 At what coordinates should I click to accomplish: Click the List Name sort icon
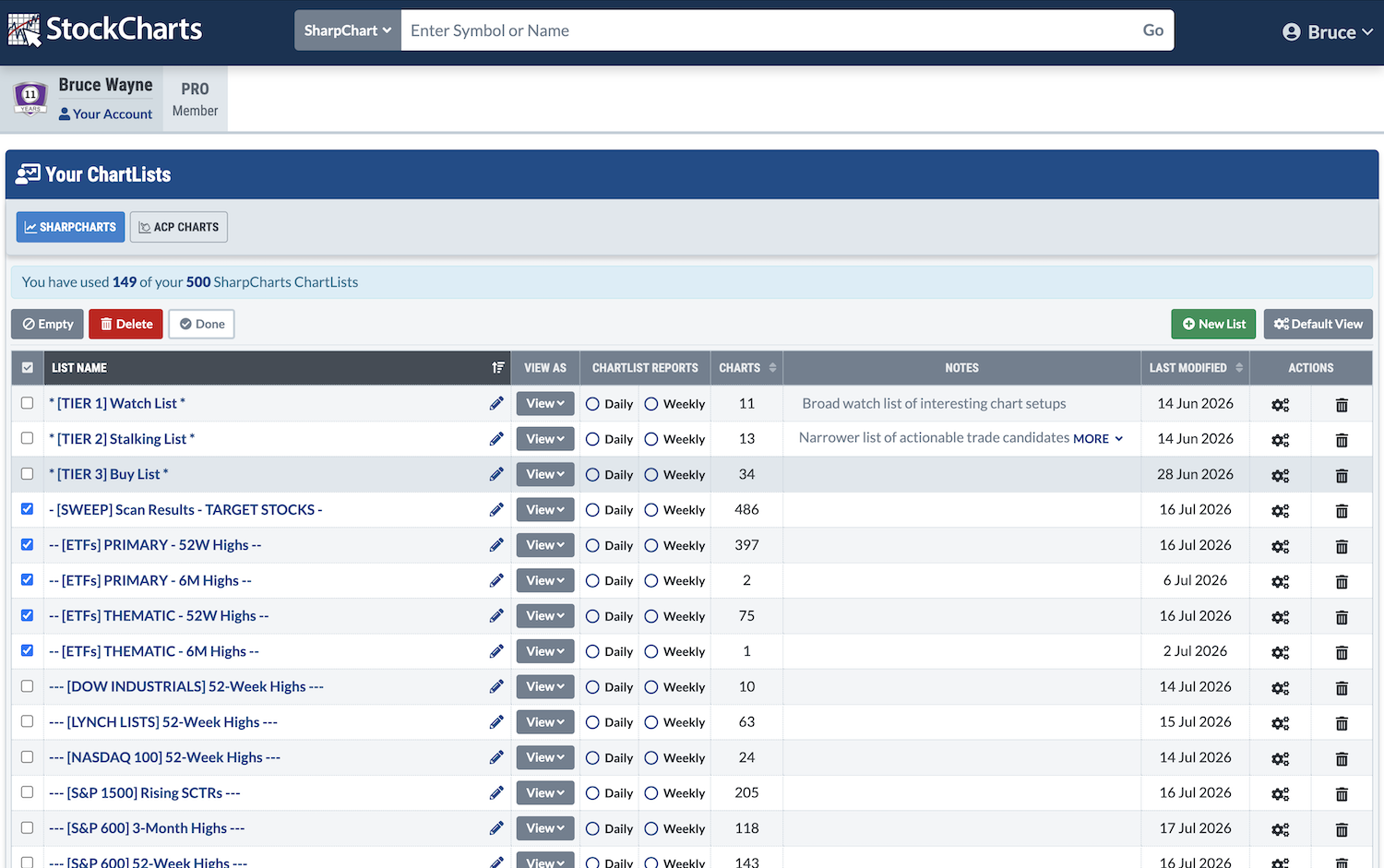click(498, 367)
